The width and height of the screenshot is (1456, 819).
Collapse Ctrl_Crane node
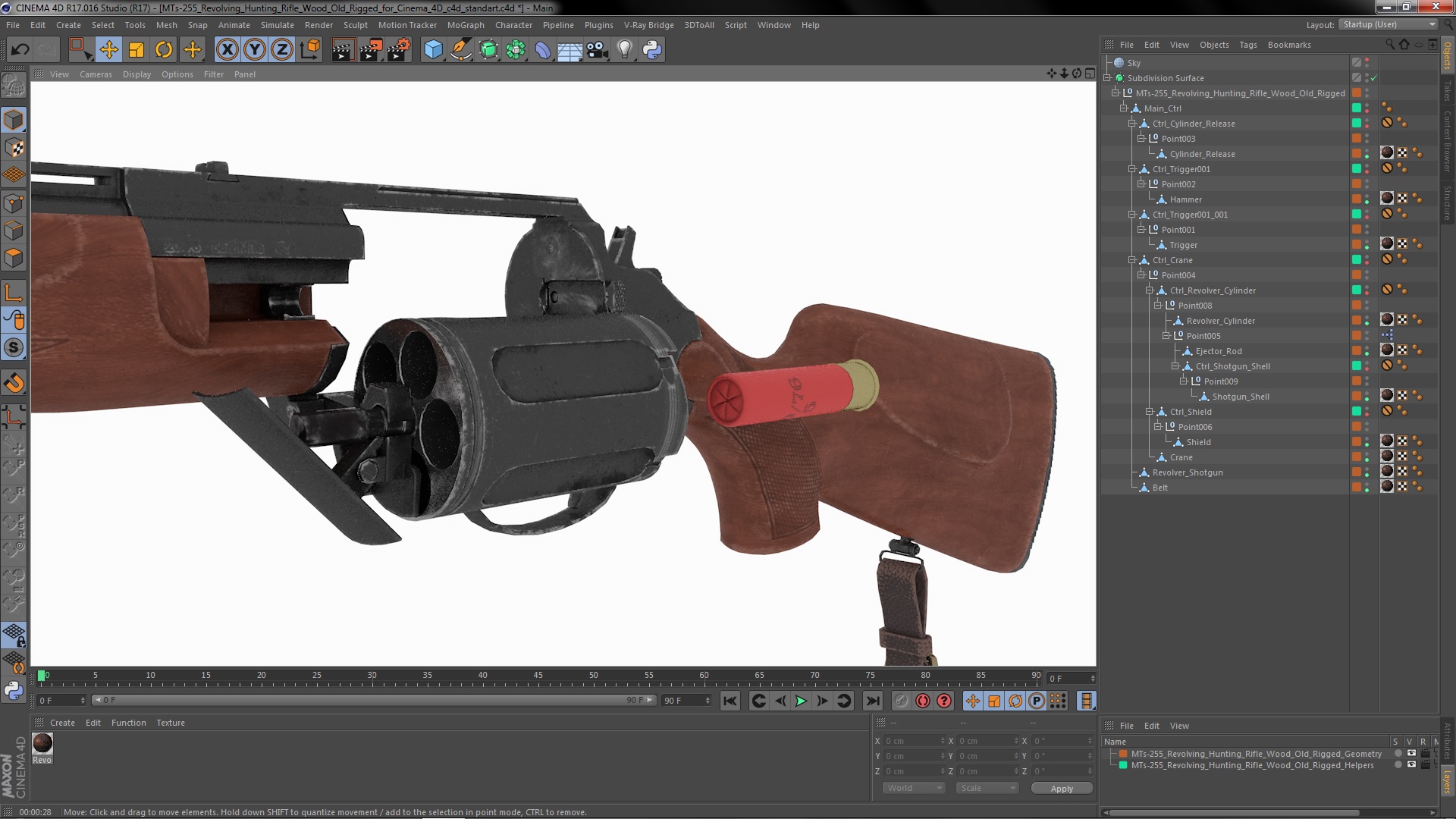point(1132,260)
